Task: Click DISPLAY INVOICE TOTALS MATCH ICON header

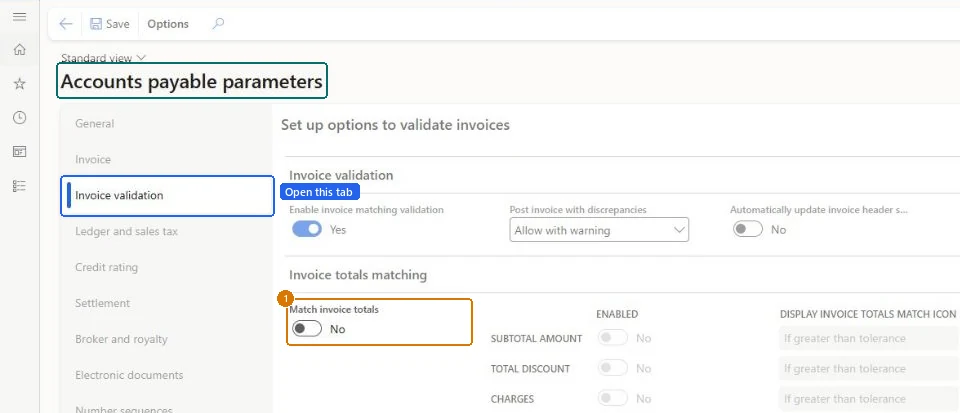Action: click(x=868, y=314)
